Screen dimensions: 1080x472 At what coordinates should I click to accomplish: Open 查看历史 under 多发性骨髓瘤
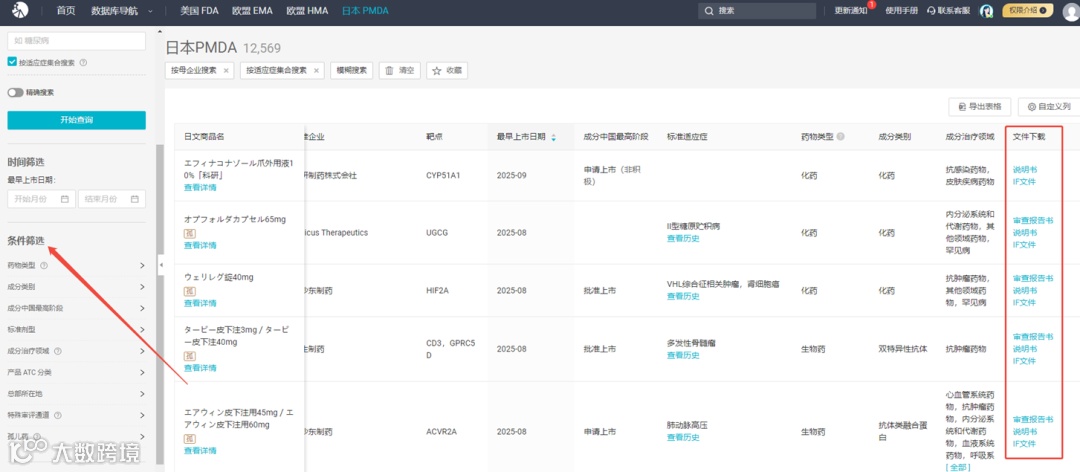(x=683, y=356)
